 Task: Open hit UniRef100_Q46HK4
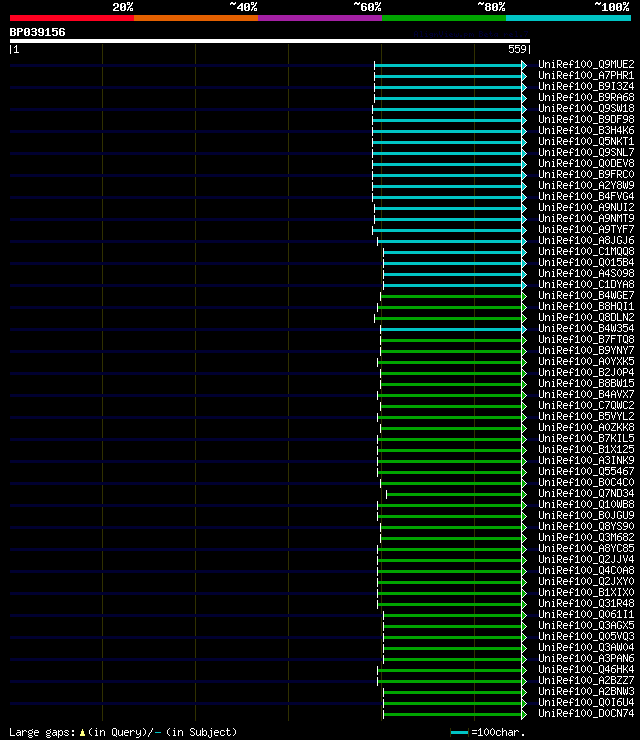(586, 670)
